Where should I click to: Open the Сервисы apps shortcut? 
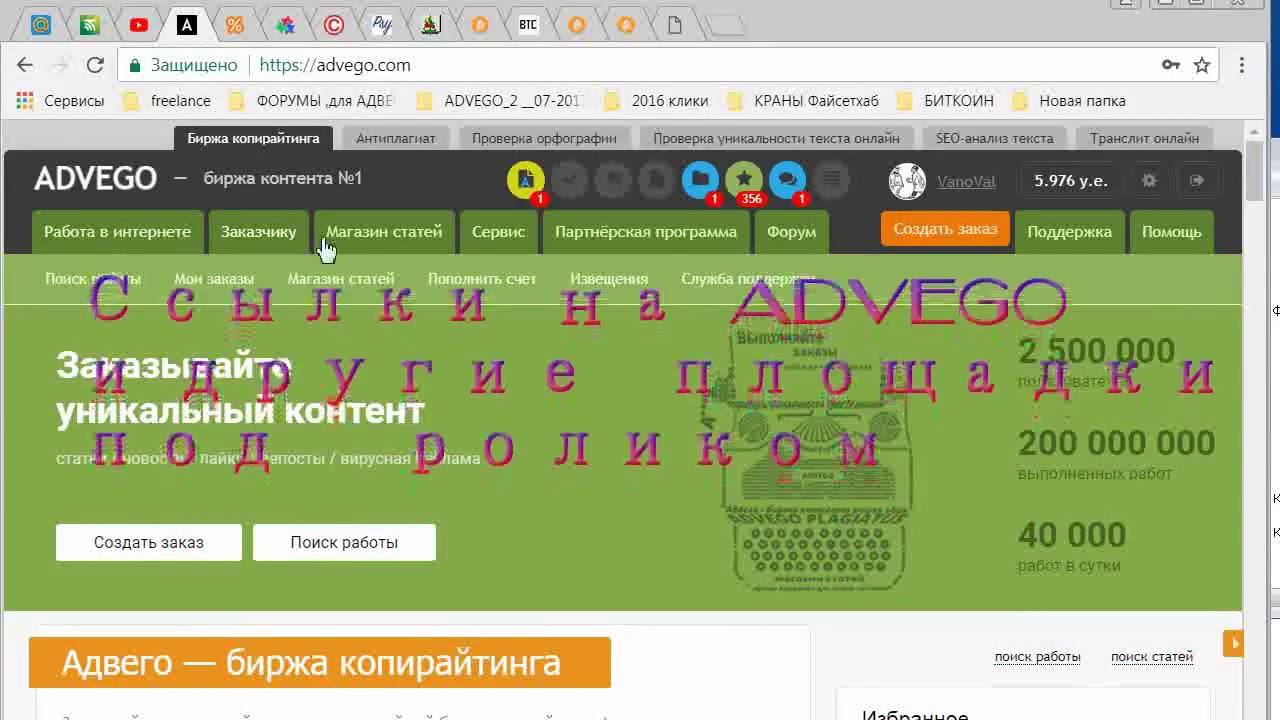pyautogui.click(x=60, y=100)
